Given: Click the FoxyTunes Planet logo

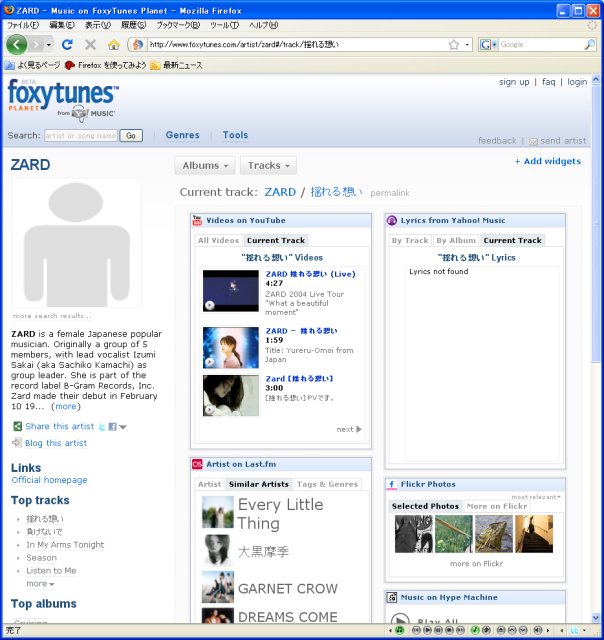Looking at the screenshot, I should (x=63, y=100).
